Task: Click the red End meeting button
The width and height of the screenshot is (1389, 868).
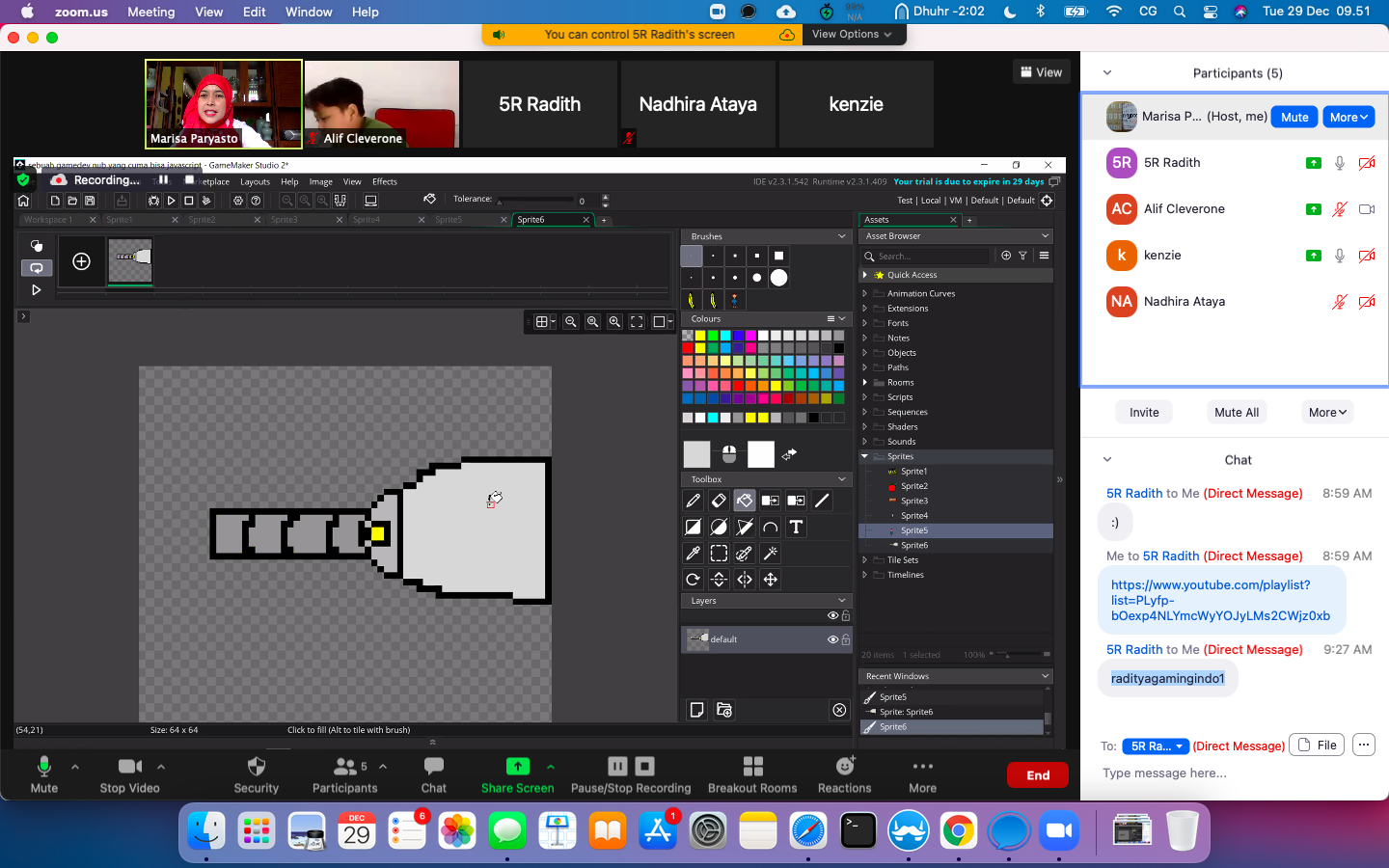Action: 1038,775
